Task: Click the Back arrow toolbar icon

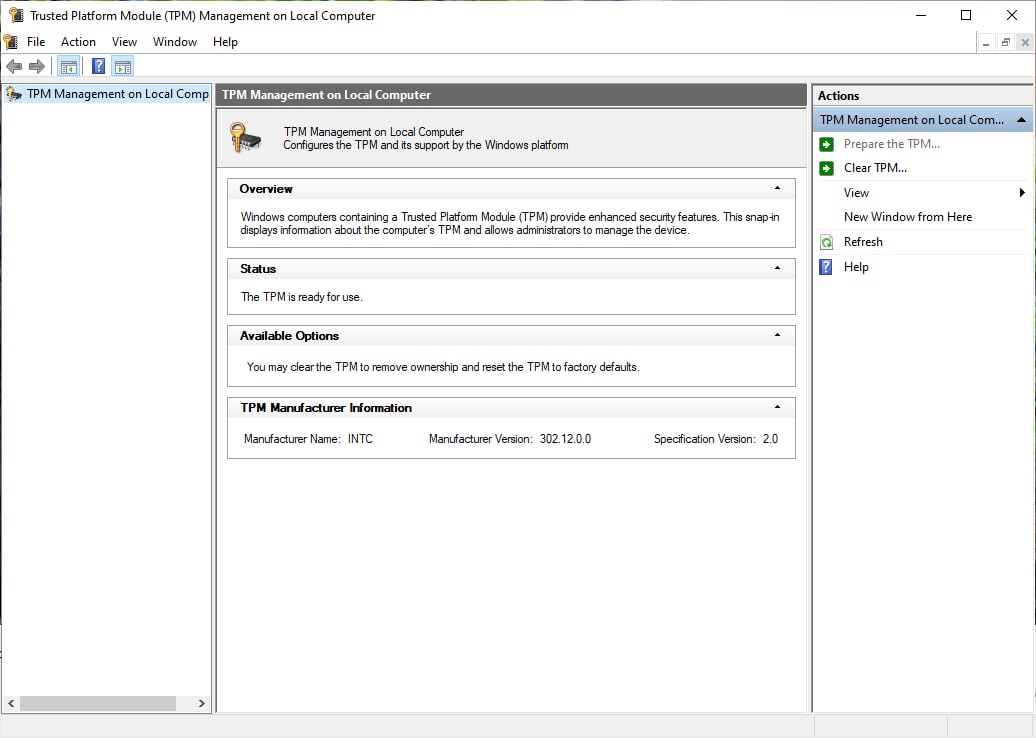Action: point(14,66)
